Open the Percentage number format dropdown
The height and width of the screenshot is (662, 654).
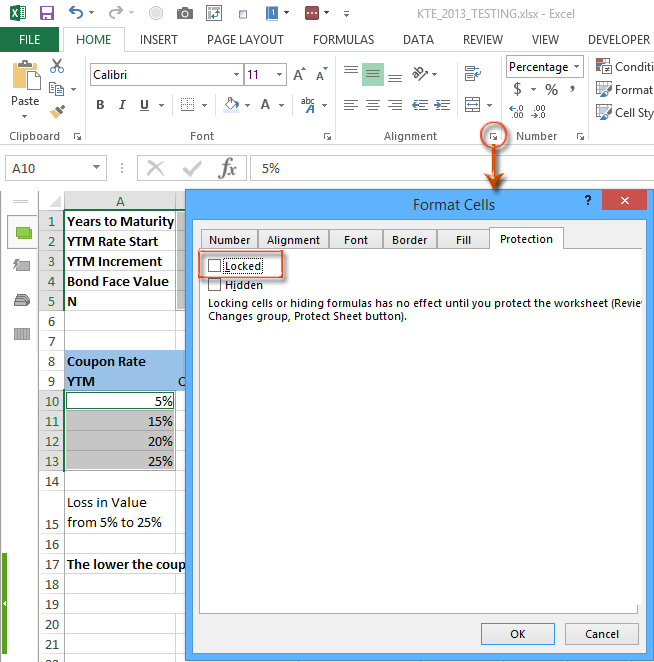pos(577,67)
